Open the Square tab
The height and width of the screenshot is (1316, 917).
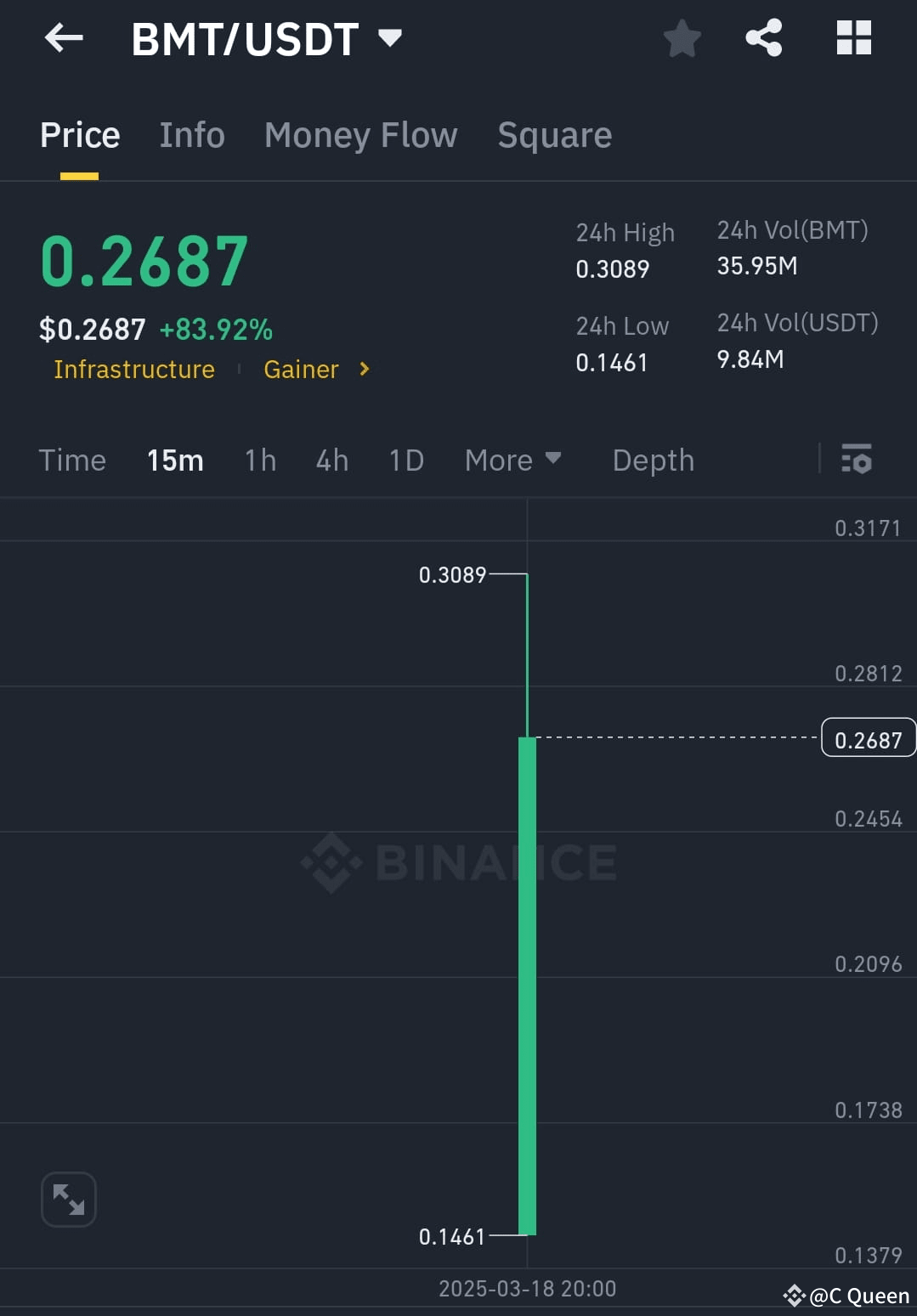554,134
